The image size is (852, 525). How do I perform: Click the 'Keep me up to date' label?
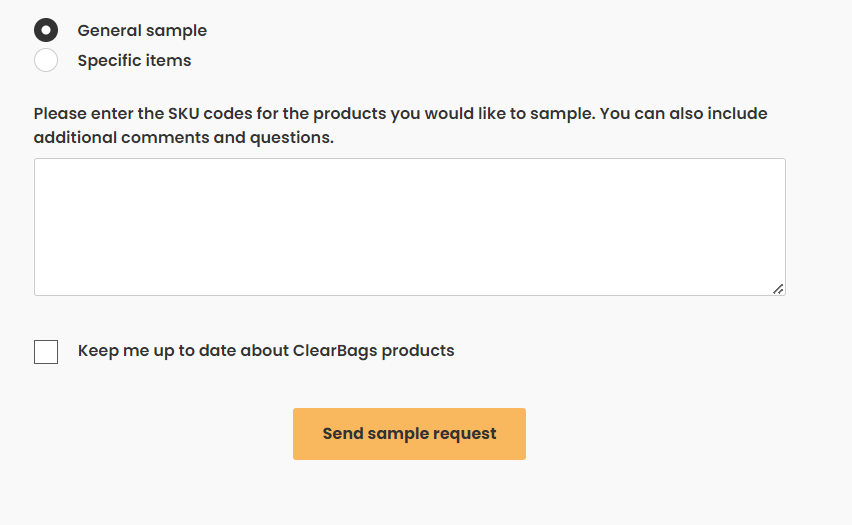(x=266, y=351)
